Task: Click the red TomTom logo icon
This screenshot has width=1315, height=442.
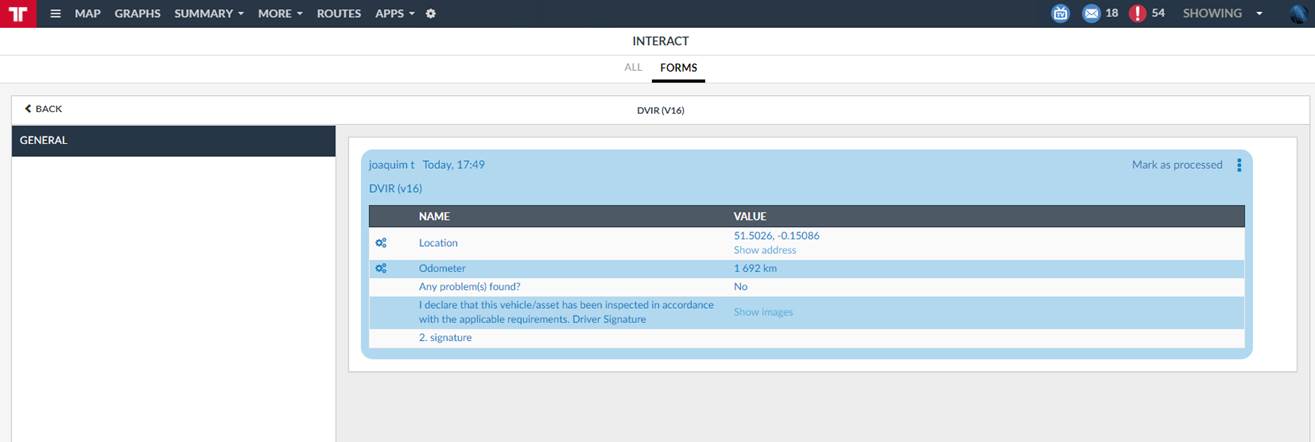Action: 18,14
